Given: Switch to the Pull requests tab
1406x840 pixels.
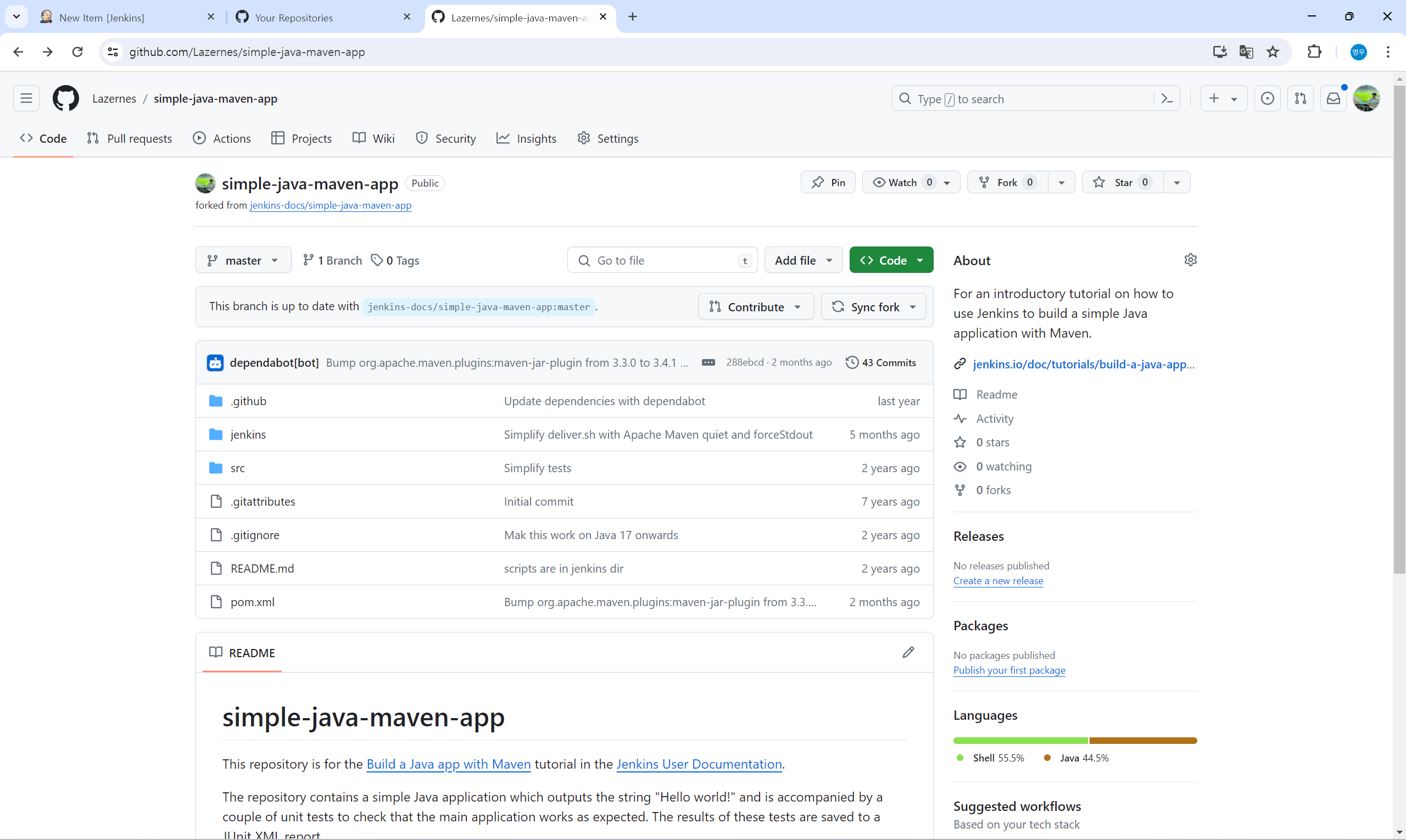Looking at the screenshot, I should (130, 138).
